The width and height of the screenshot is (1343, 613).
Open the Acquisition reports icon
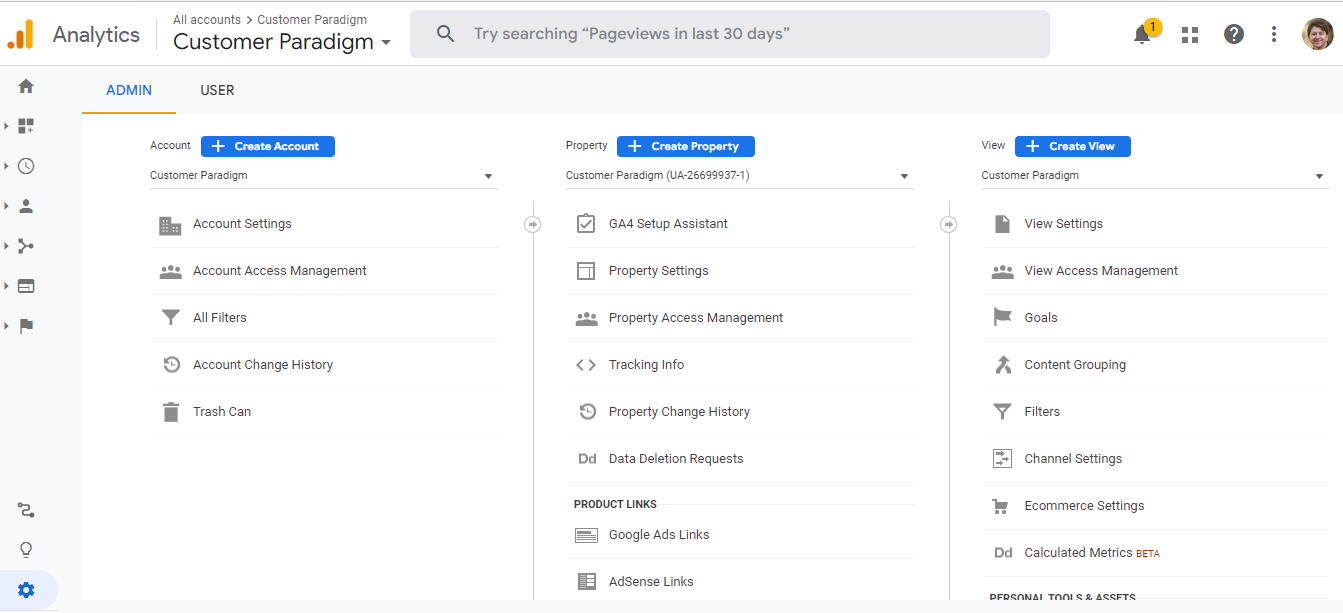pyautogui.click(x=25, y=245)
